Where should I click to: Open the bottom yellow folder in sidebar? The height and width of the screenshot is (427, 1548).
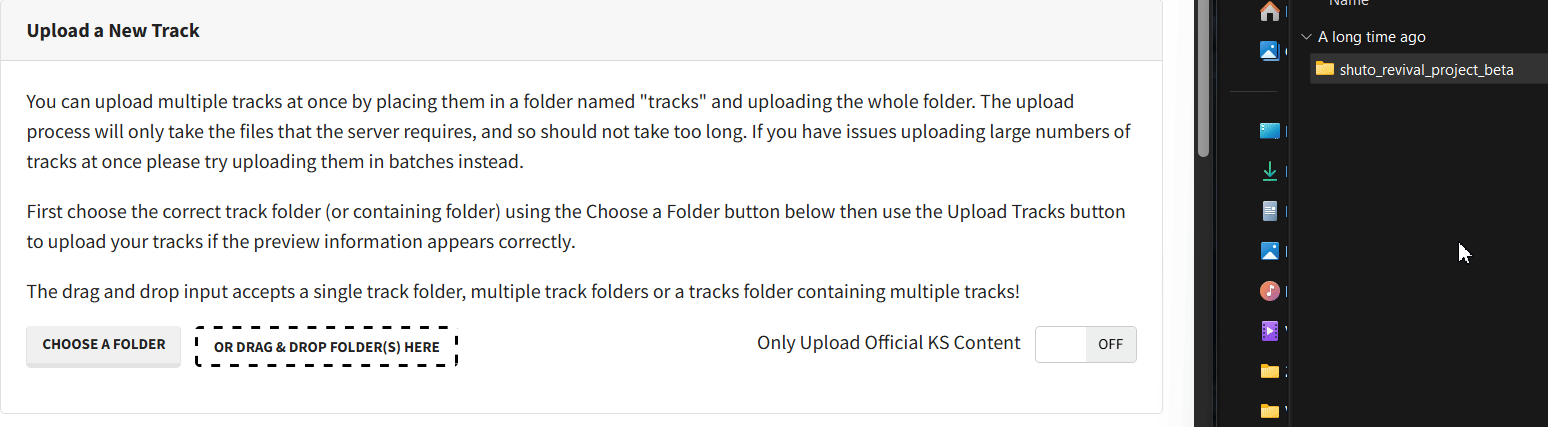[x=1269, y=411]
